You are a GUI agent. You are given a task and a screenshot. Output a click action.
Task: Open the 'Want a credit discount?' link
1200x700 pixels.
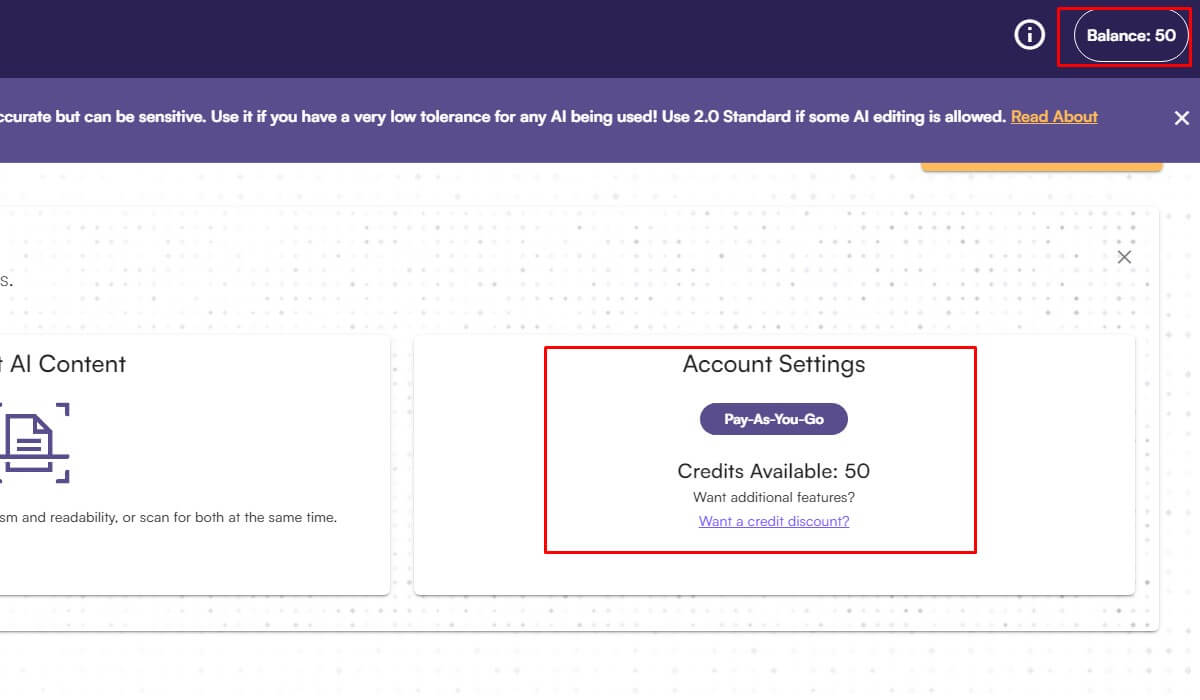click(x=773, y=521)
